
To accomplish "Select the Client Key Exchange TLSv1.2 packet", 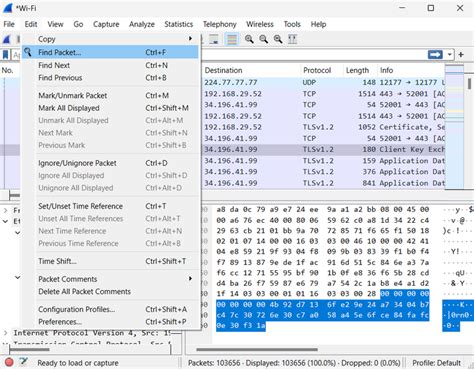I will pos(323,149).
